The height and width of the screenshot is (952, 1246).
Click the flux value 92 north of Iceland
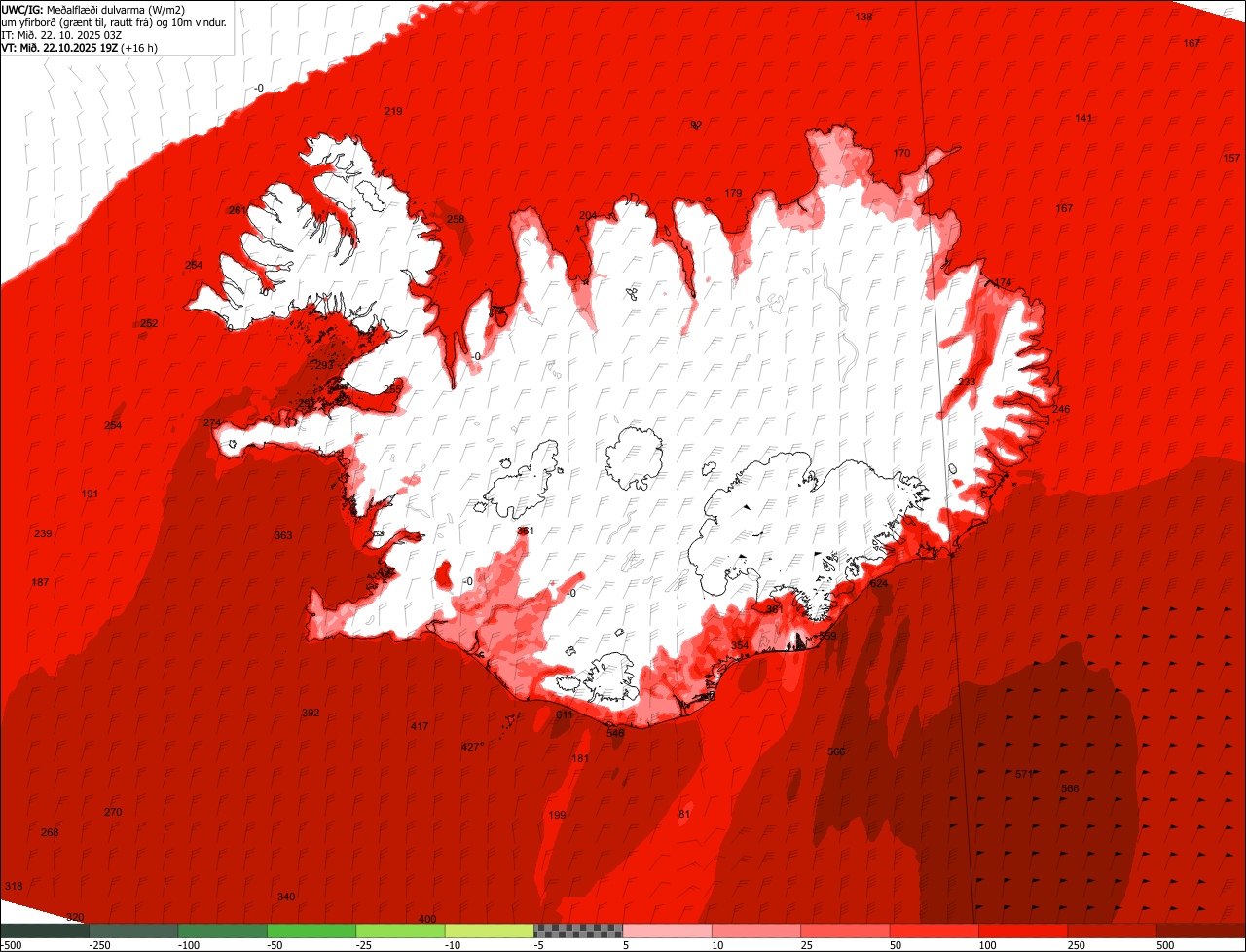click(x=695, y=125)
